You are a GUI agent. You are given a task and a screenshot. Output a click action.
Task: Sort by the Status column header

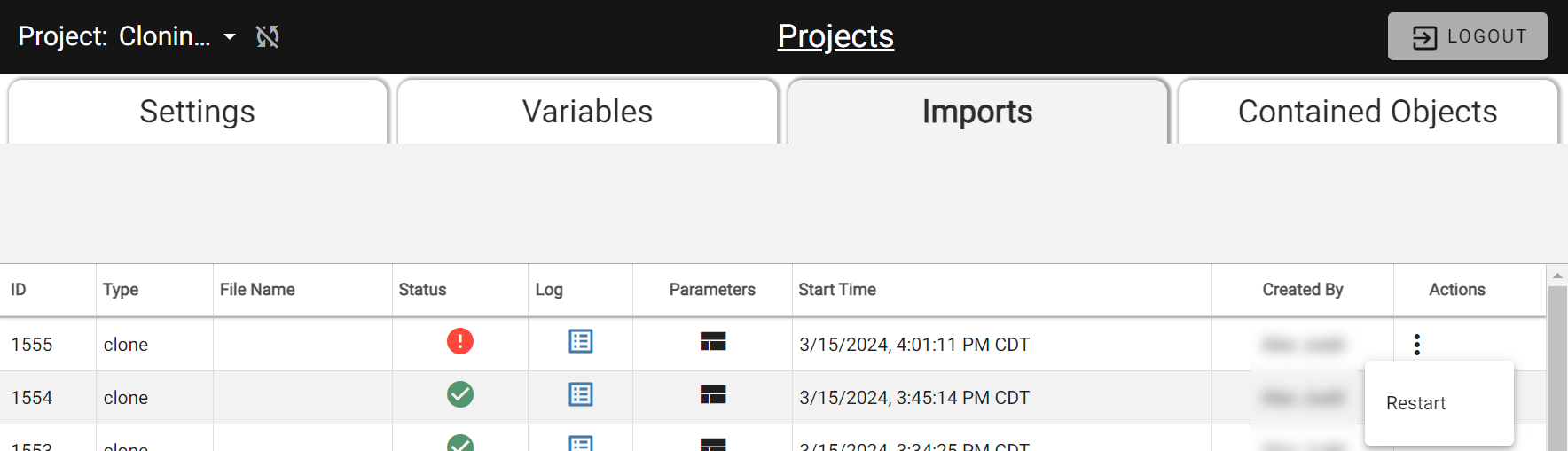(423, 290)
